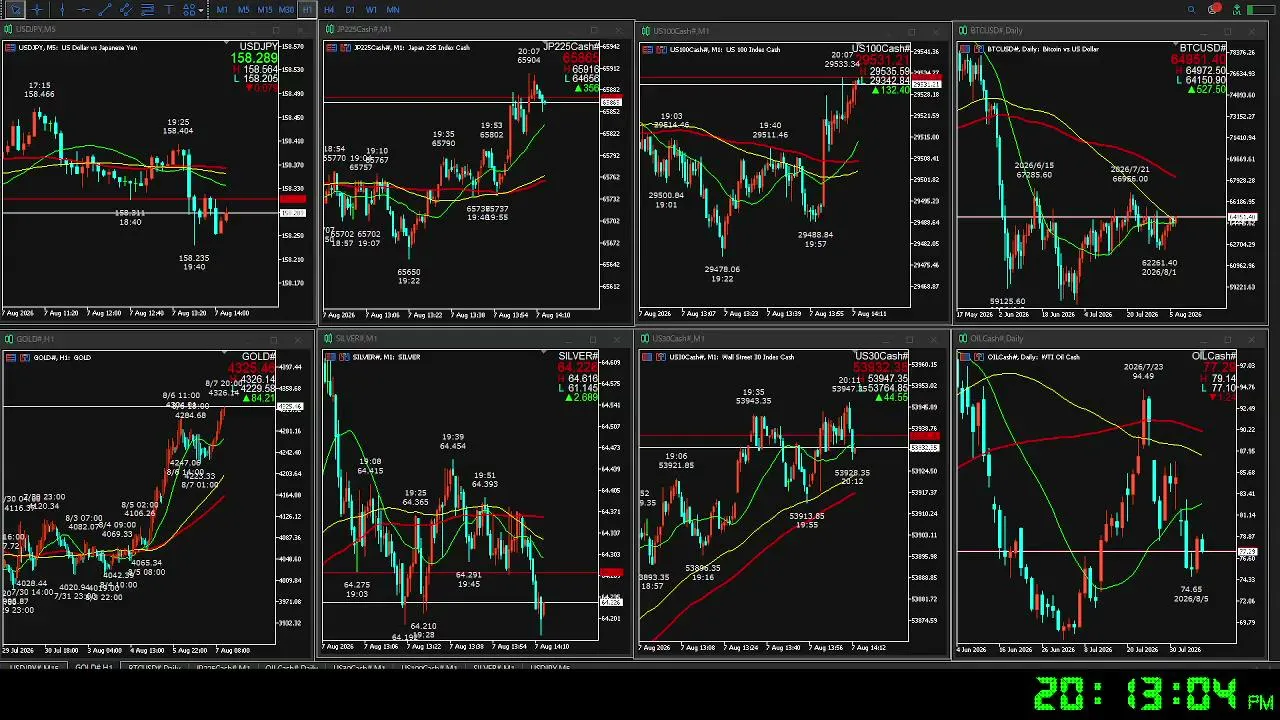Activate the crosshair tool
Screen dimensions: 1280x720
(x=38, y=9)
